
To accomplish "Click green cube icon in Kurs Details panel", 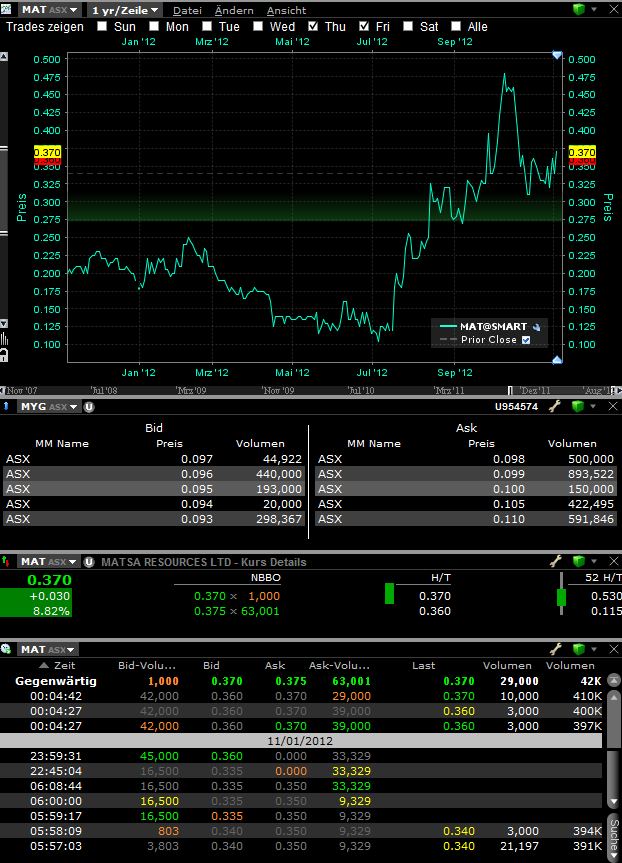I will pos(578,561).
